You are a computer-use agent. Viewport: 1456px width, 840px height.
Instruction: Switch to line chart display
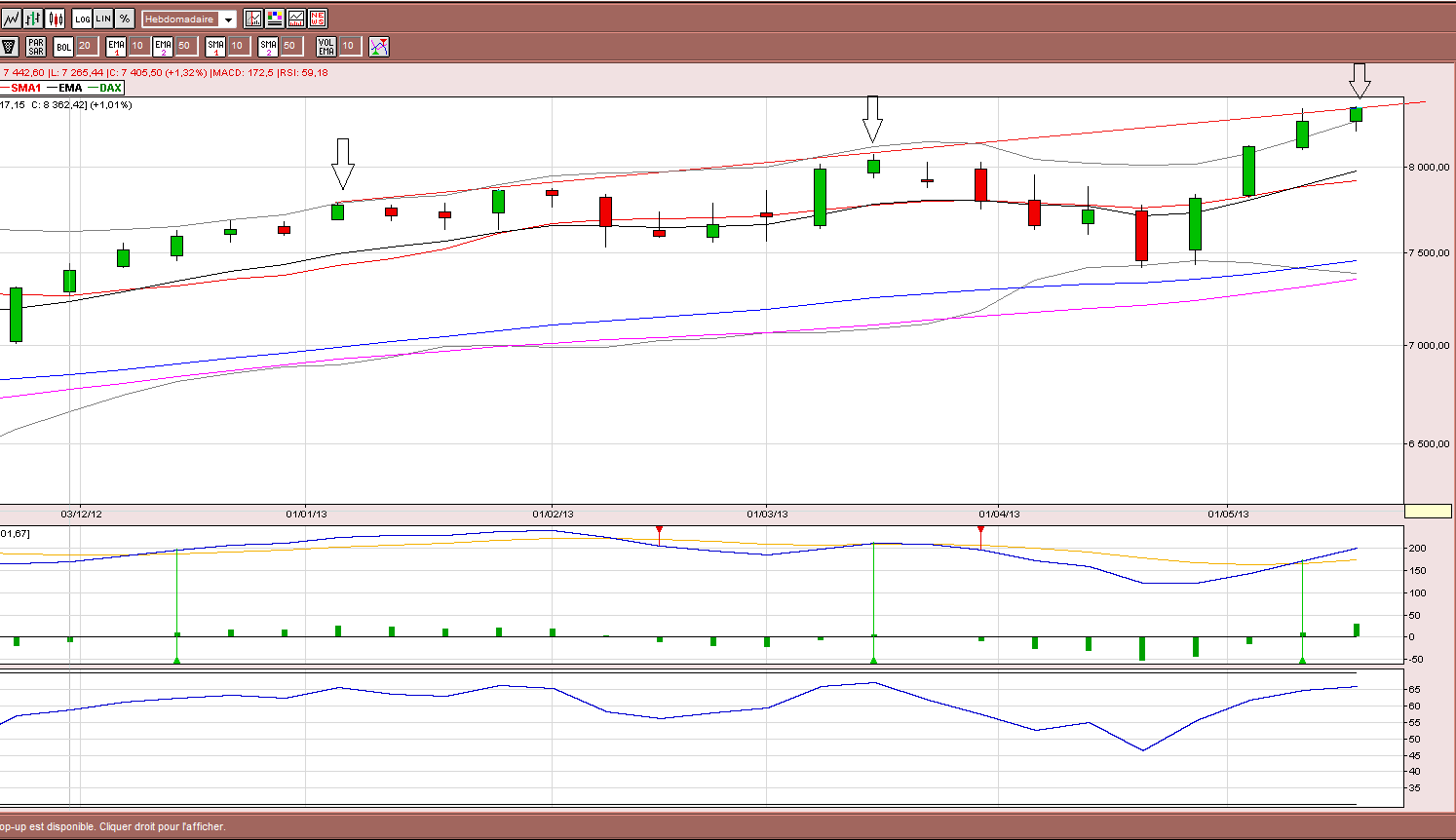point(12,19)
